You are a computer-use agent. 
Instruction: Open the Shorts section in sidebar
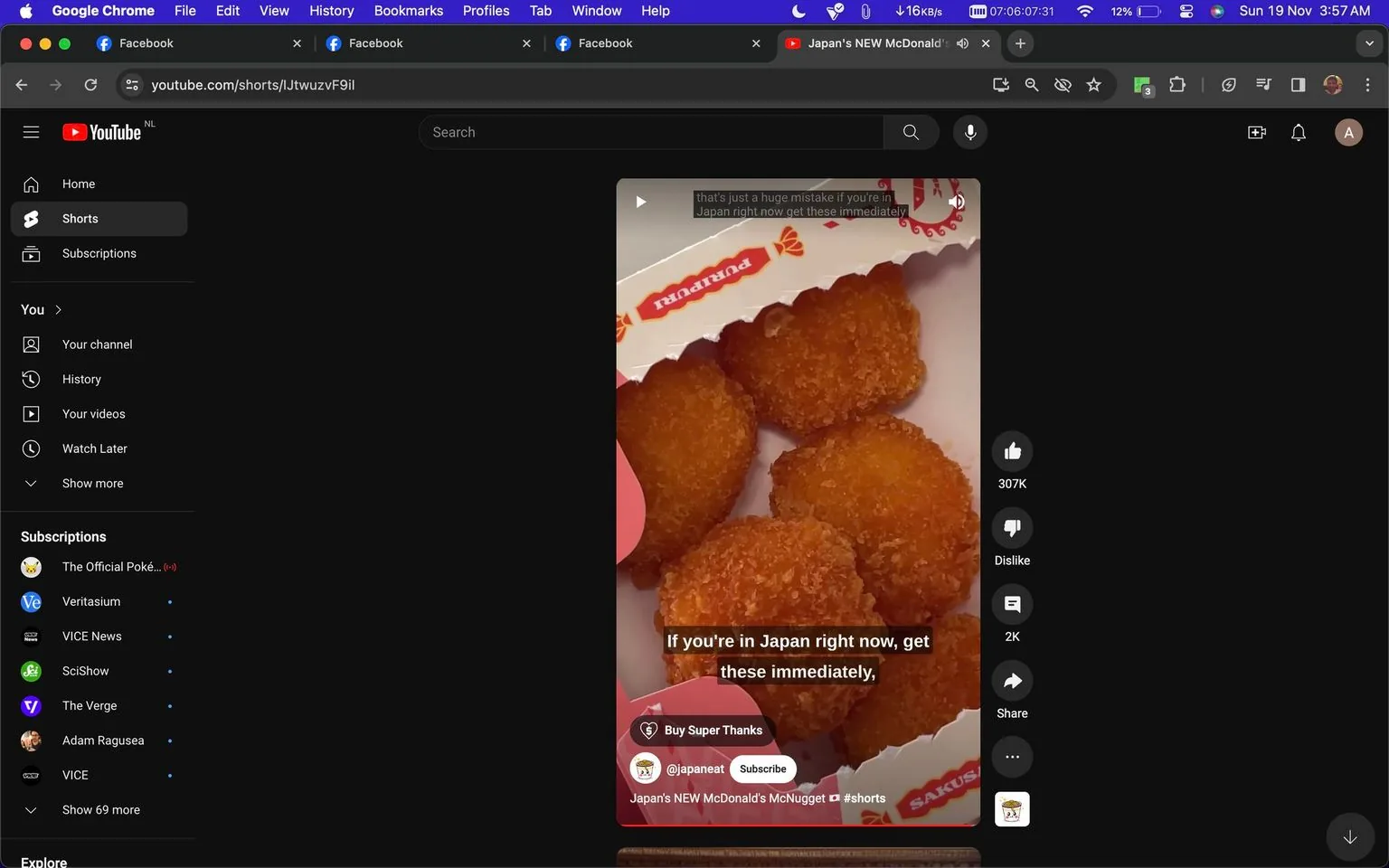pos(79,218)
